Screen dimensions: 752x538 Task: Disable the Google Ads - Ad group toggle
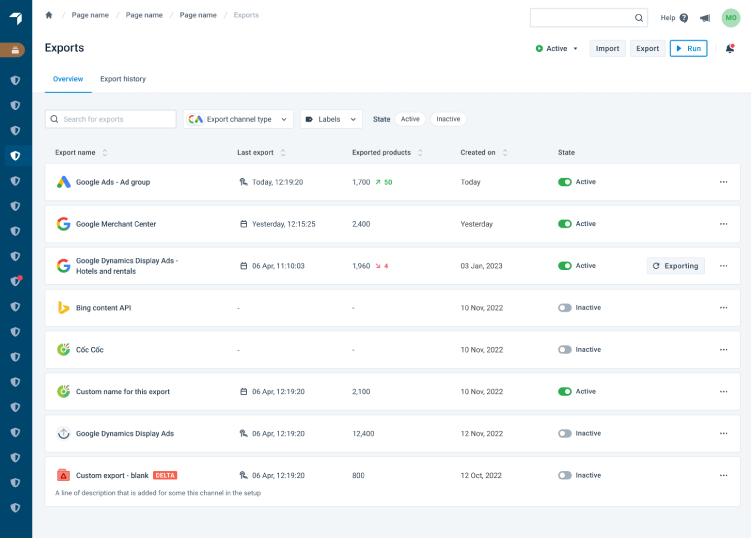[565, 182]
